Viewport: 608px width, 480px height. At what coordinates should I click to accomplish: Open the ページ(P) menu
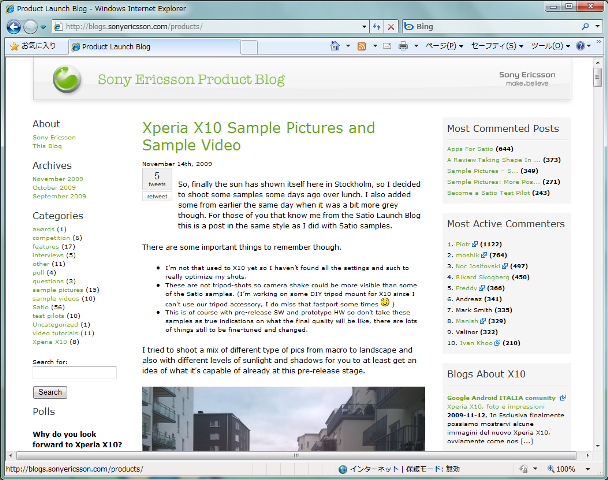[x=444, y=46]
